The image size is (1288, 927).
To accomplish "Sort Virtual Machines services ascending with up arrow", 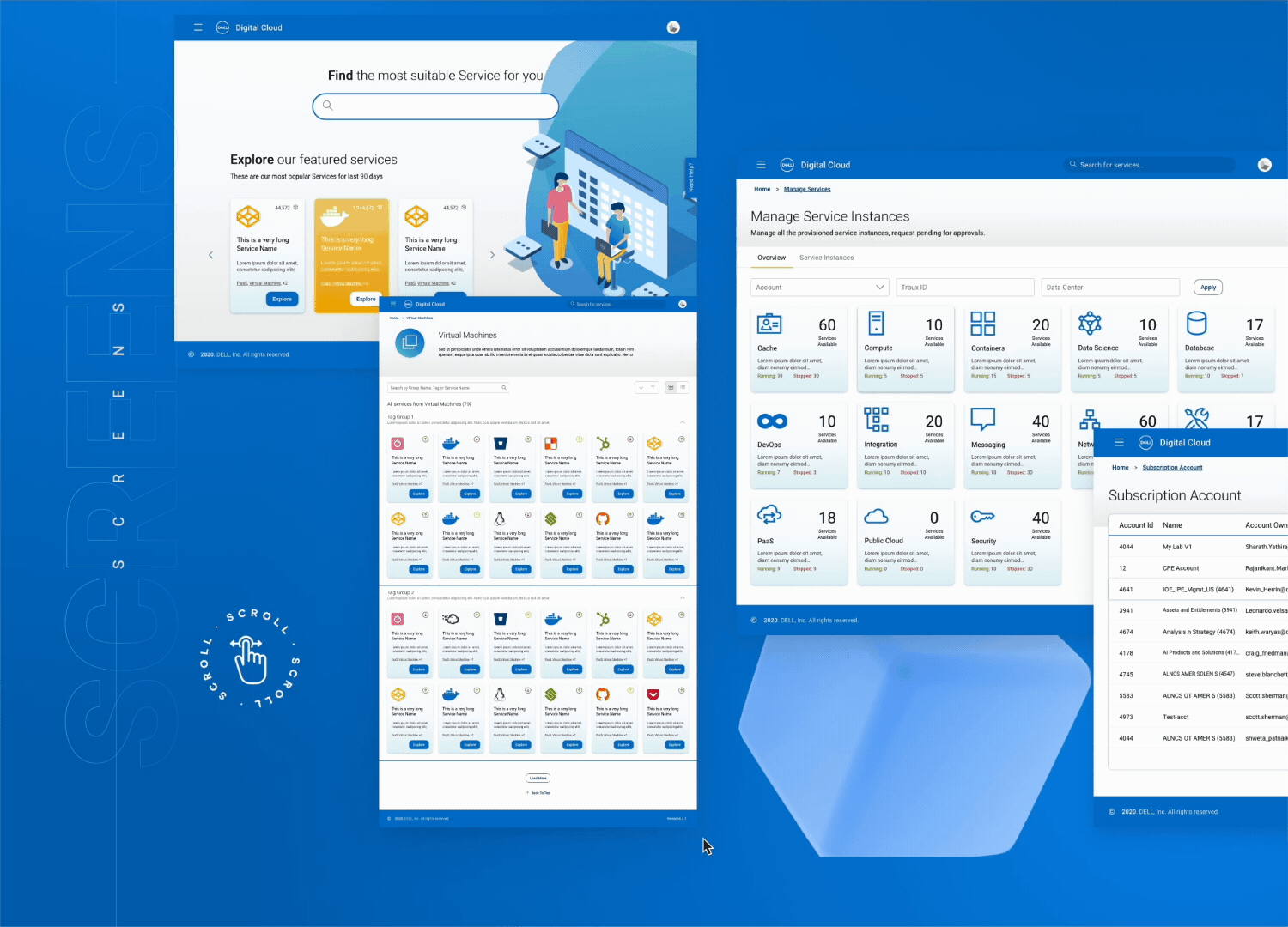I will tap(653, 388).
